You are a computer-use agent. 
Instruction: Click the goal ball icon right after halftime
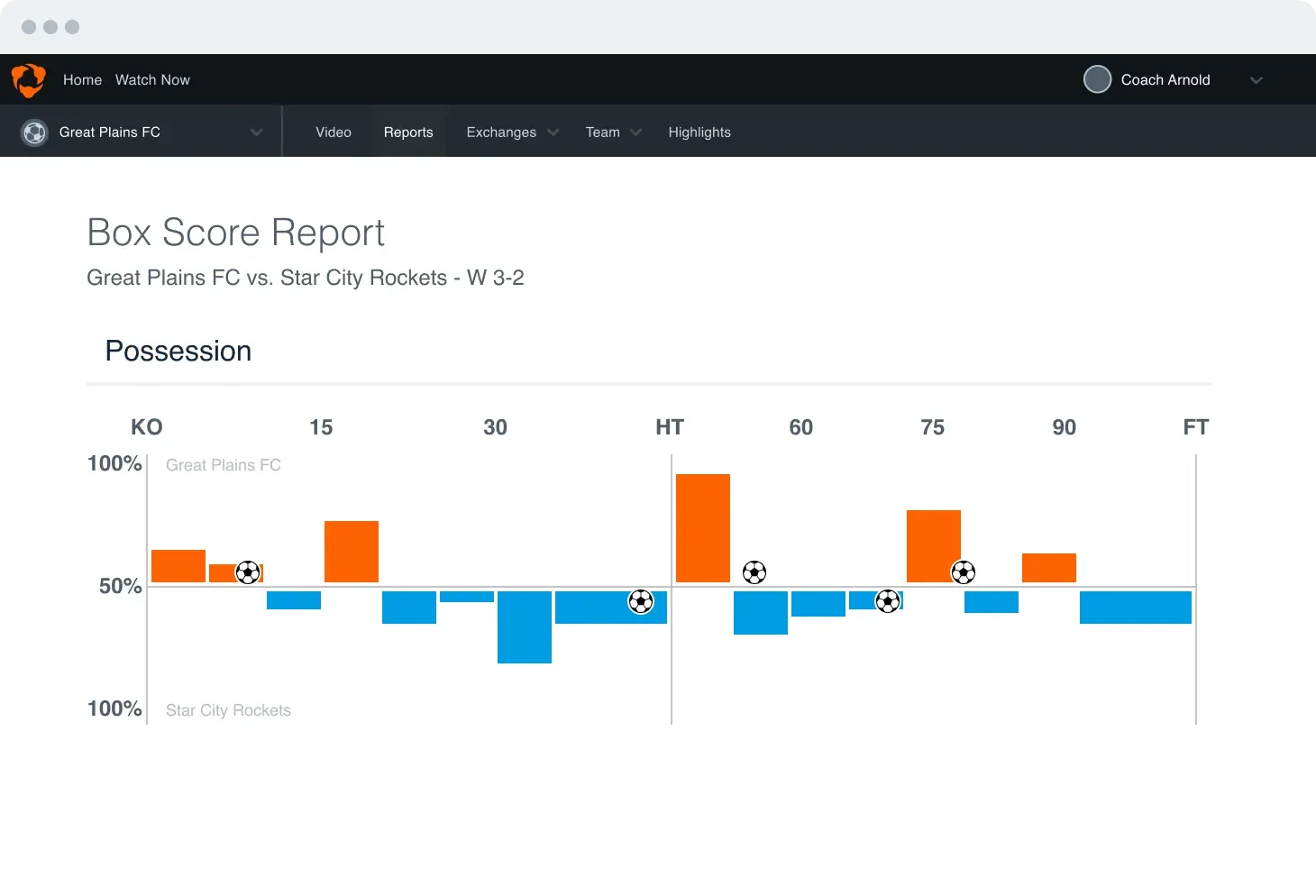click(754, 572)
